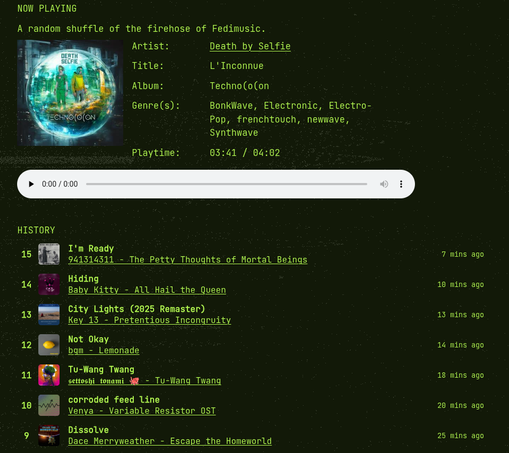
Task: Click the track title Hiding
Action: 83,279
